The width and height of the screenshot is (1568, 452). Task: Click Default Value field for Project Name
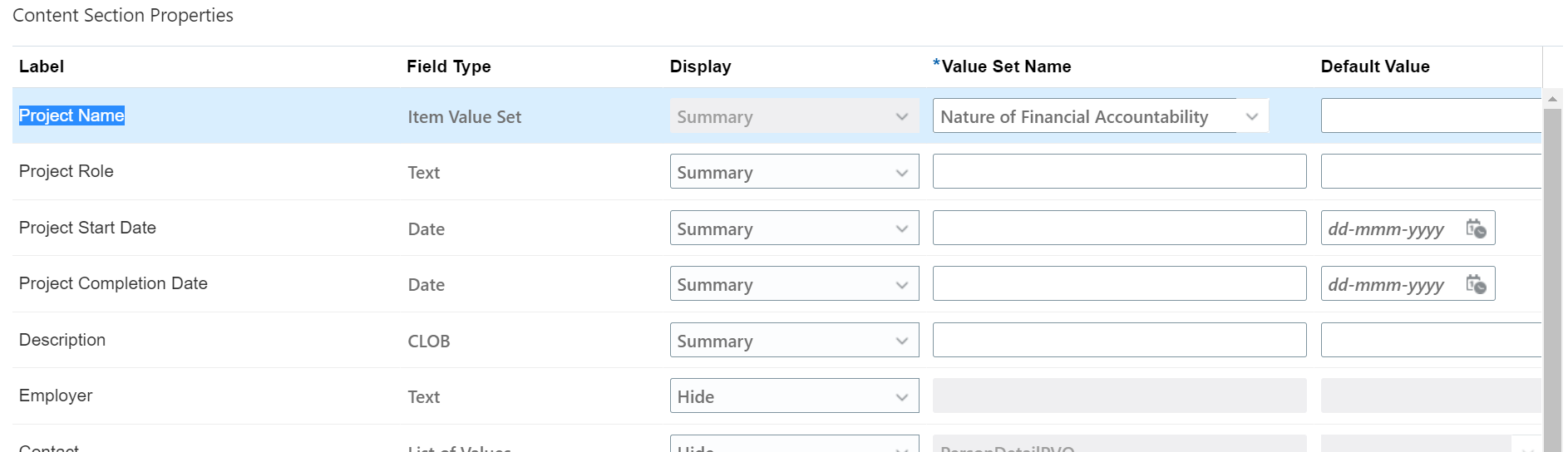pos(1430,116)
